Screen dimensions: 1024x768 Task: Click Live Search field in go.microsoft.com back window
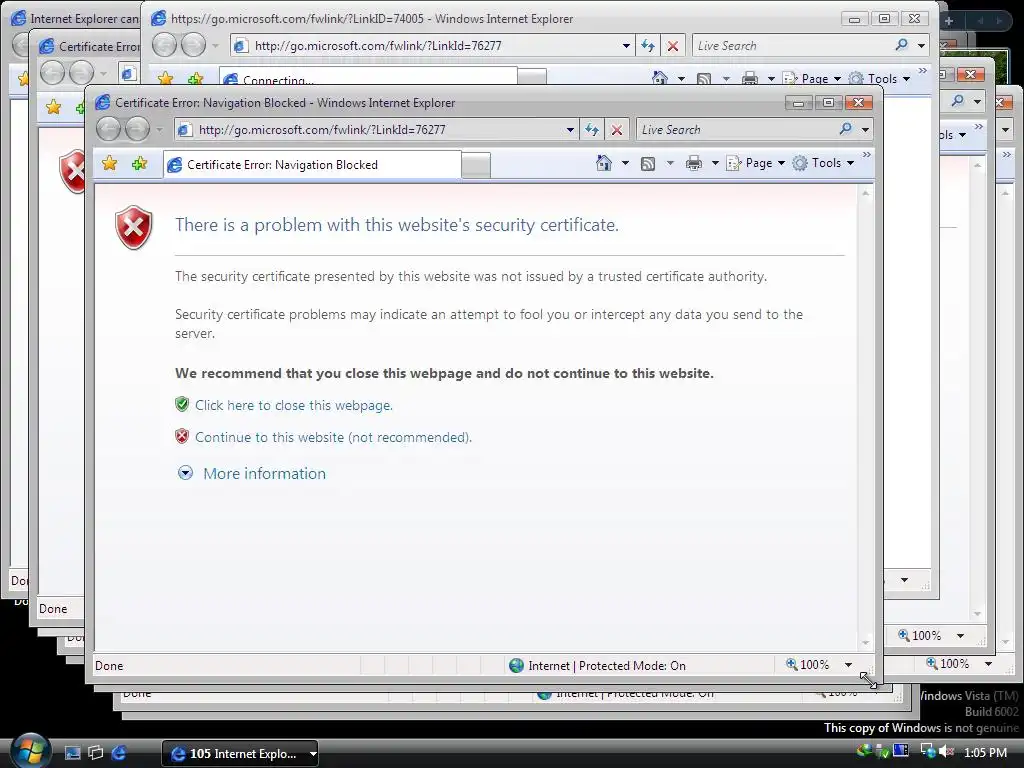(x=792, y=46)
